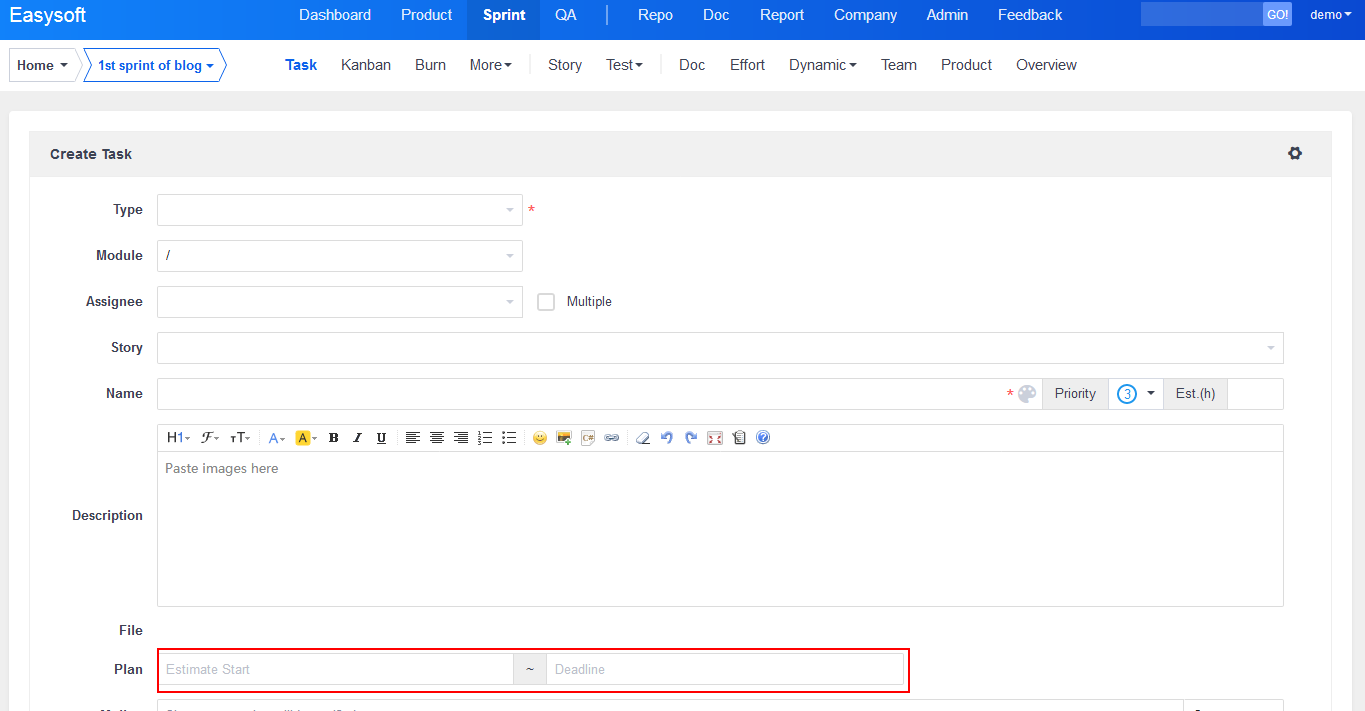Enable the Multiple assignee checkbox
Image resolution: width=1365 pixels, height=711 pixels.
pyautogui.click(x=546, y=302)
